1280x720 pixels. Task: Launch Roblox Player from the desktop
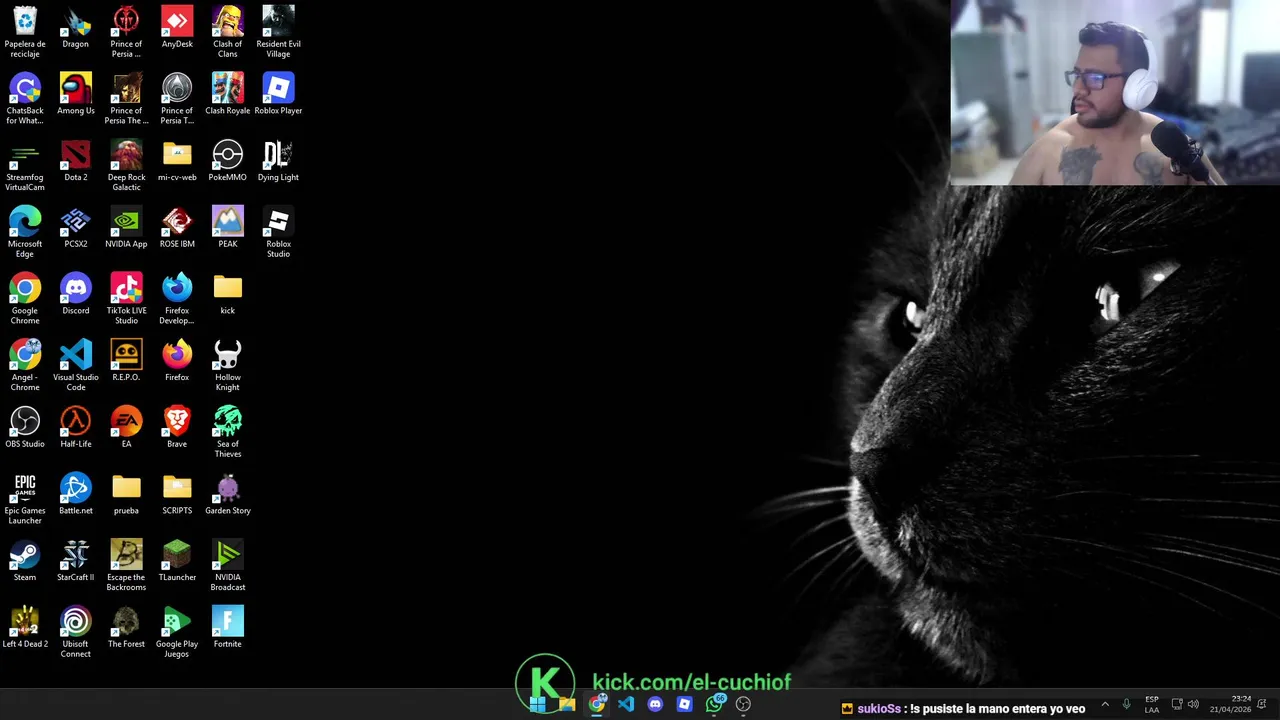pyautogui.click(x=278, y=94)
